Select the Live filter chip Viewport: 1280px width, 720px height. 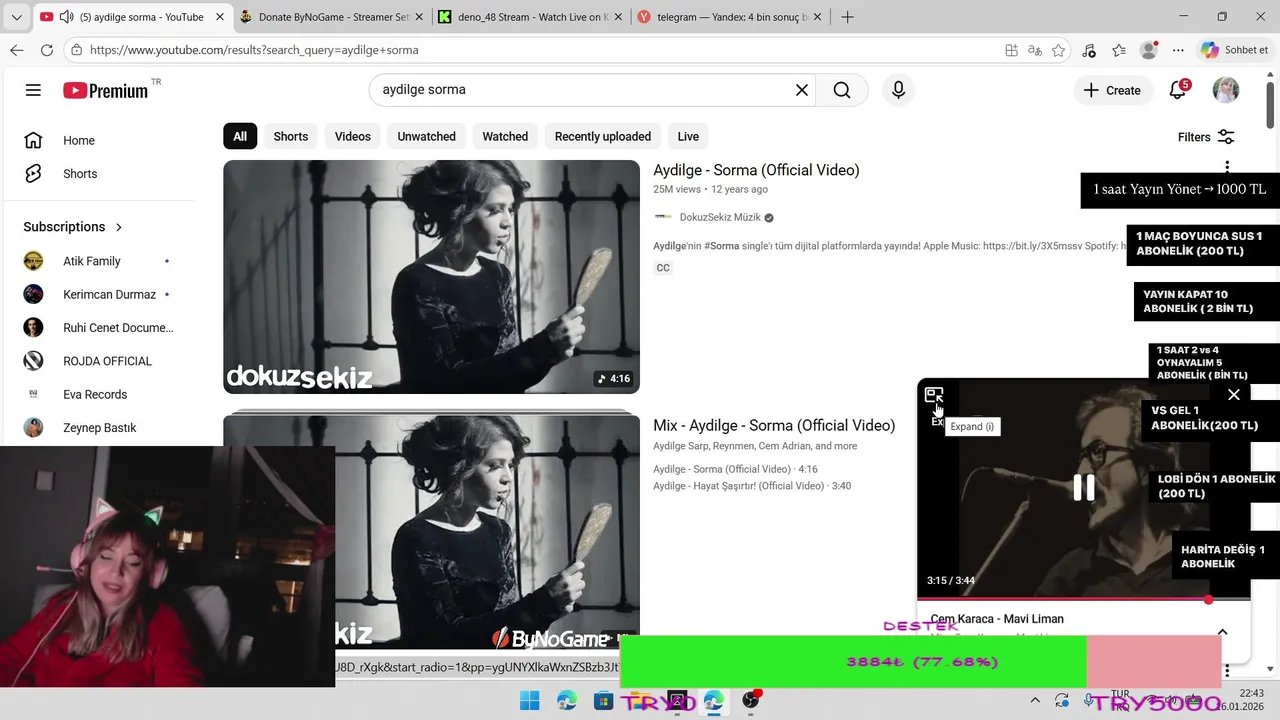click(x=688, y=137)
